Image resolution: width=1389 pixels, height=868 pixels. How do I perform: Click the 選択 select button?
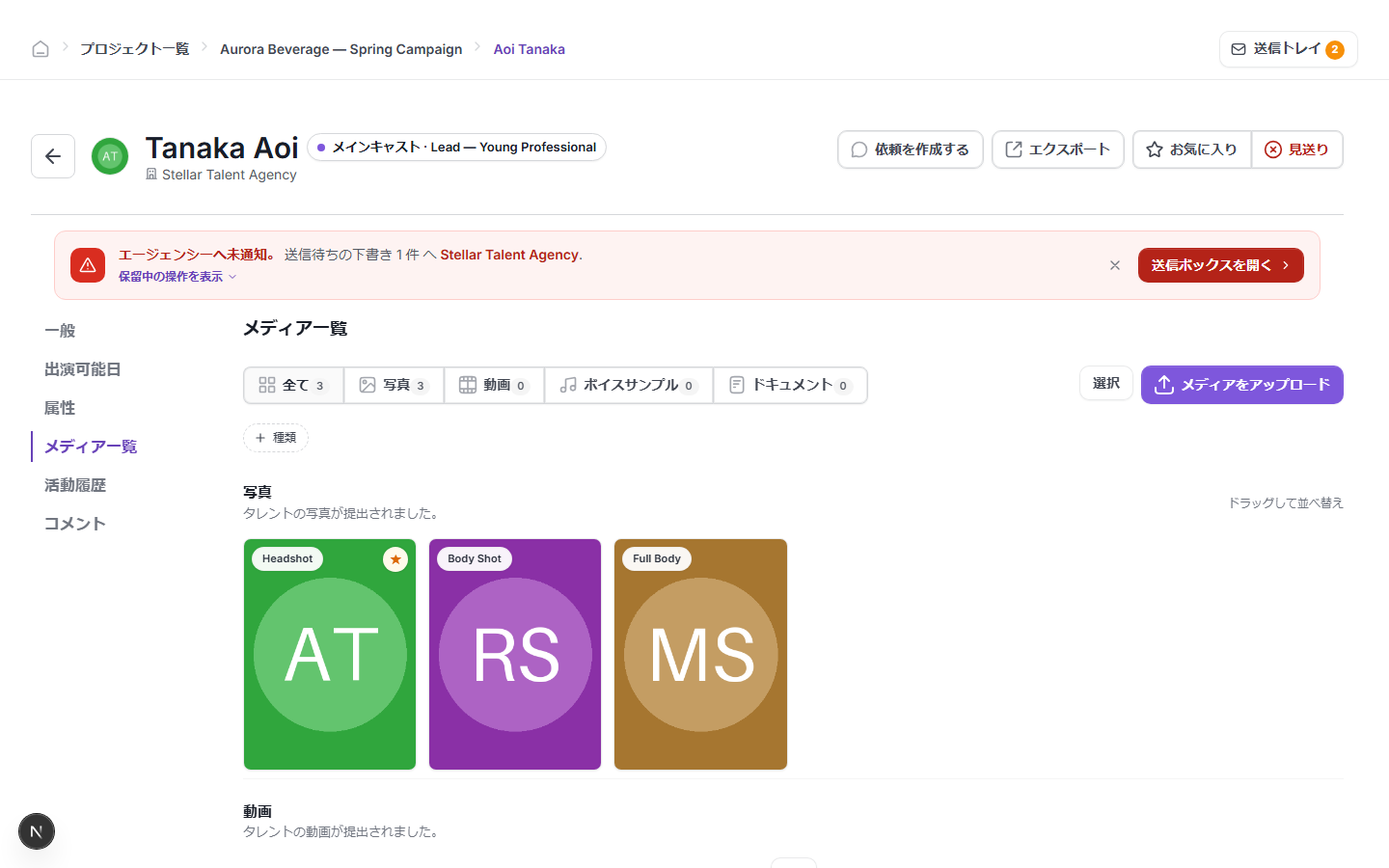click(x=1106, y=383)
